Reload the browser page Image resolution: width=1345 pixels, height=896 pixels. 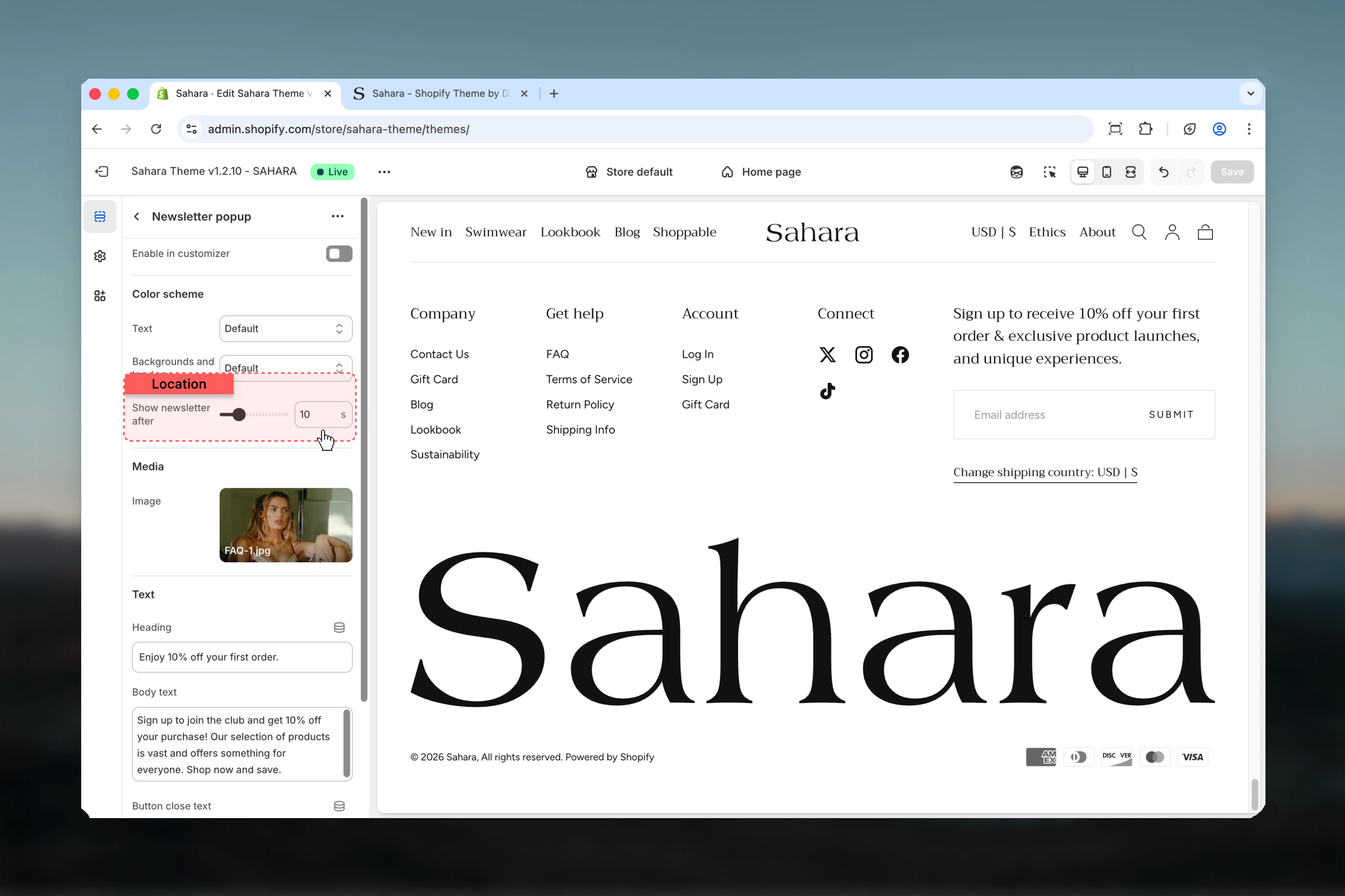[156, 129]
